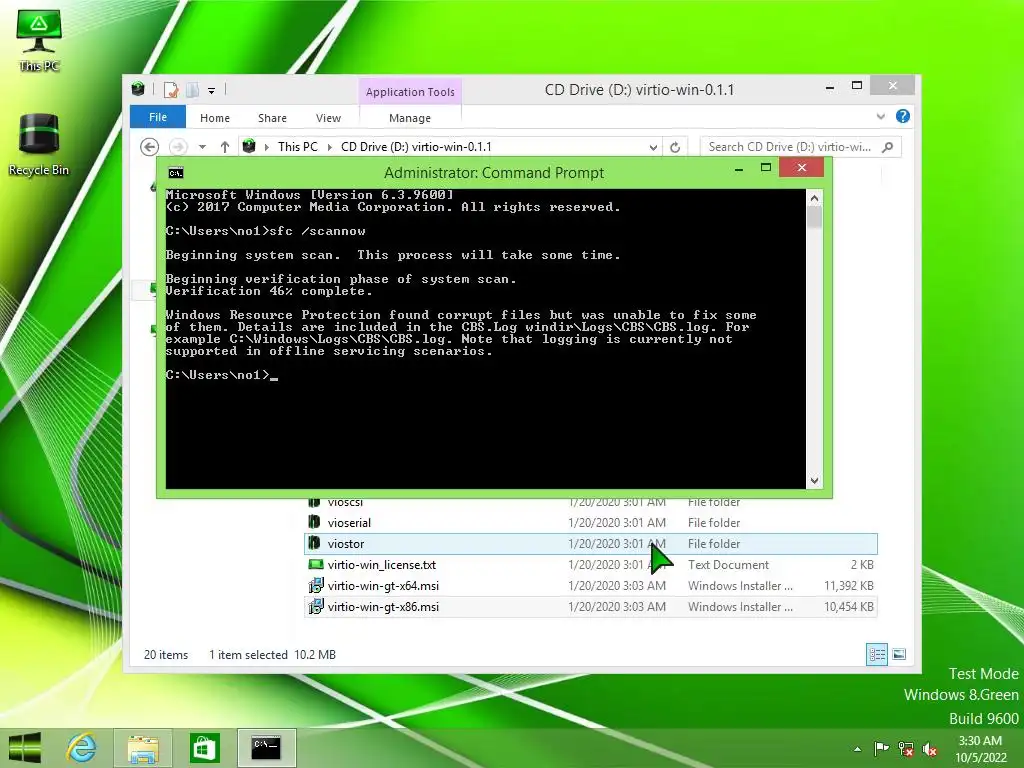
Task: Switch to Share ribbon tab
Action: pyautogui.click(x=272, y=118)
